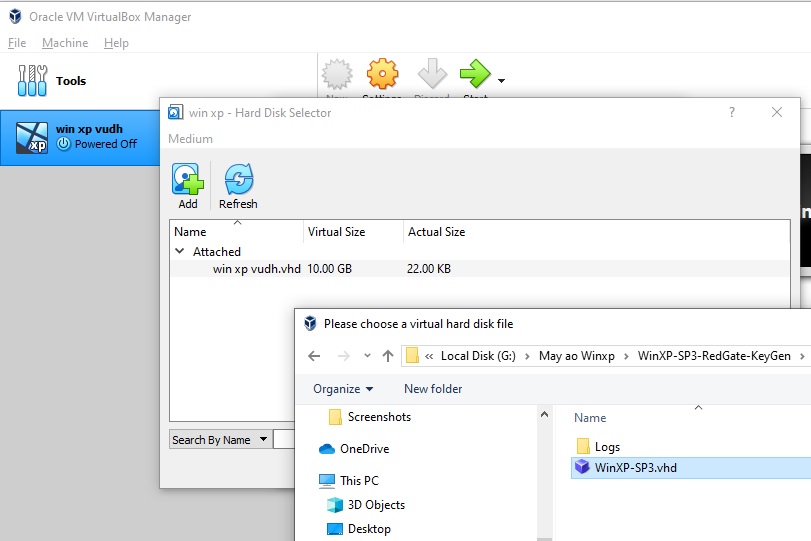The width and height of the screenshot is (811, 541).
Task: Expand the Start button dropdown arrow
Action: (501, 81)
